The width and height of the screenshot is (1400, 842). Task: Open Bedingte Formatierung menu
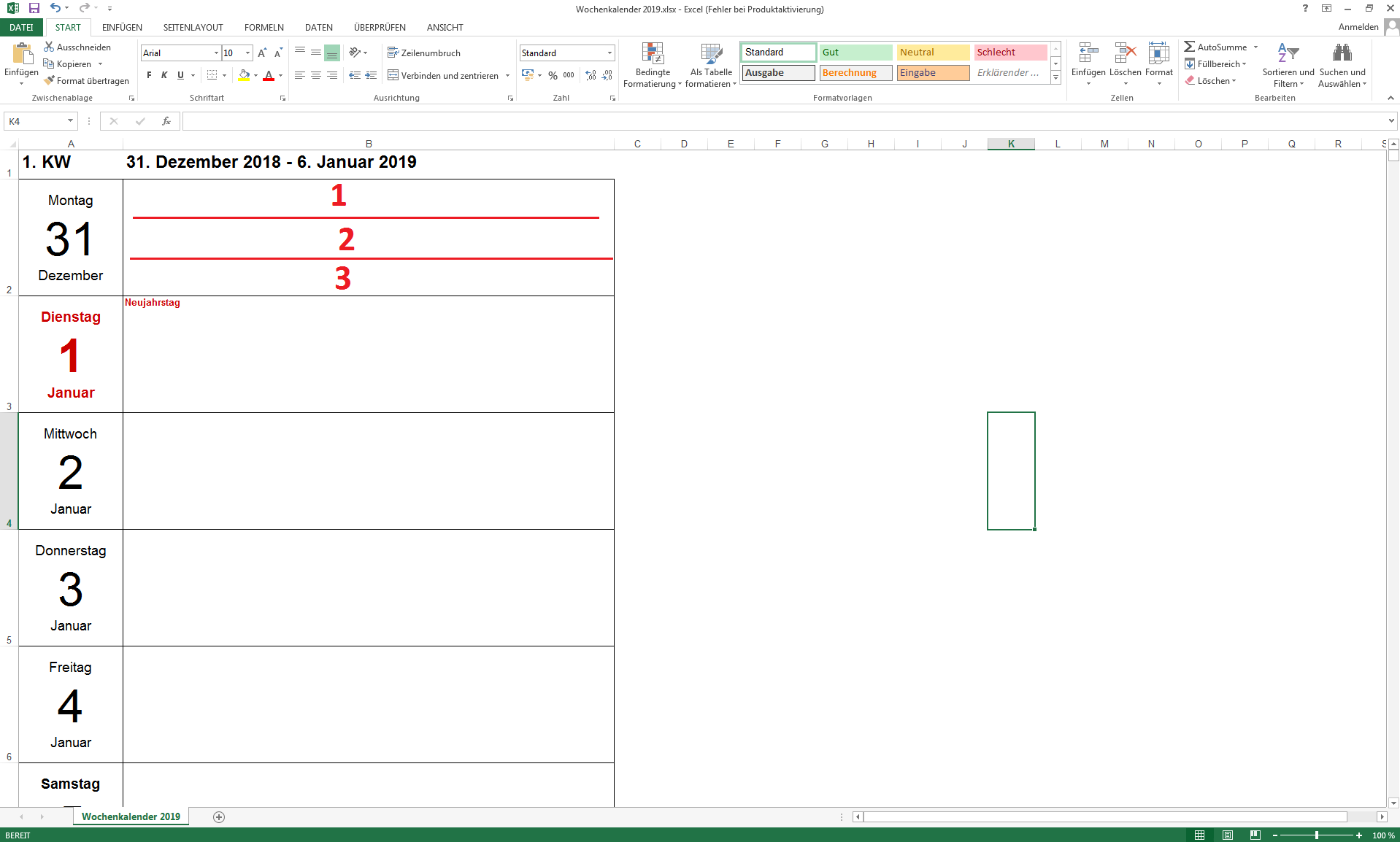coord(653,66)
